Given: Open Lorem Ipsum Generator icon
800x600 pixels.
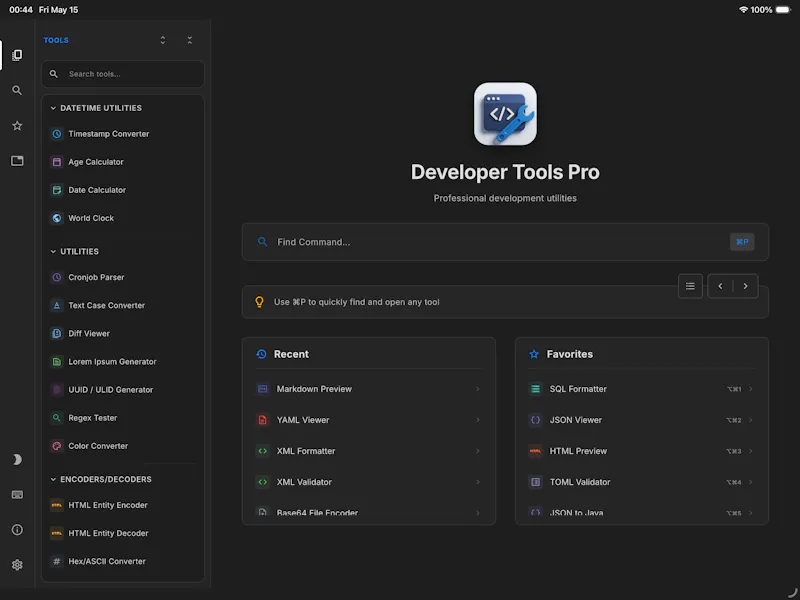Looking at the screenshot, I should (57, 361).
